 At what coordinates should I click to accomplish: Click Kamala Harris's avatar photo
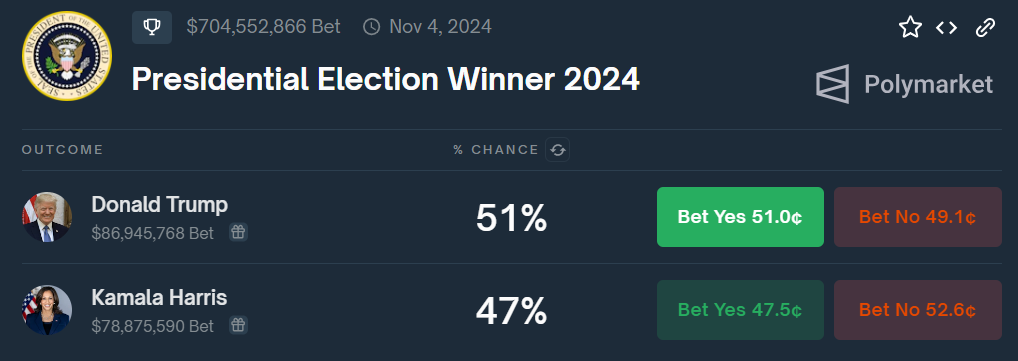[47, 310]
